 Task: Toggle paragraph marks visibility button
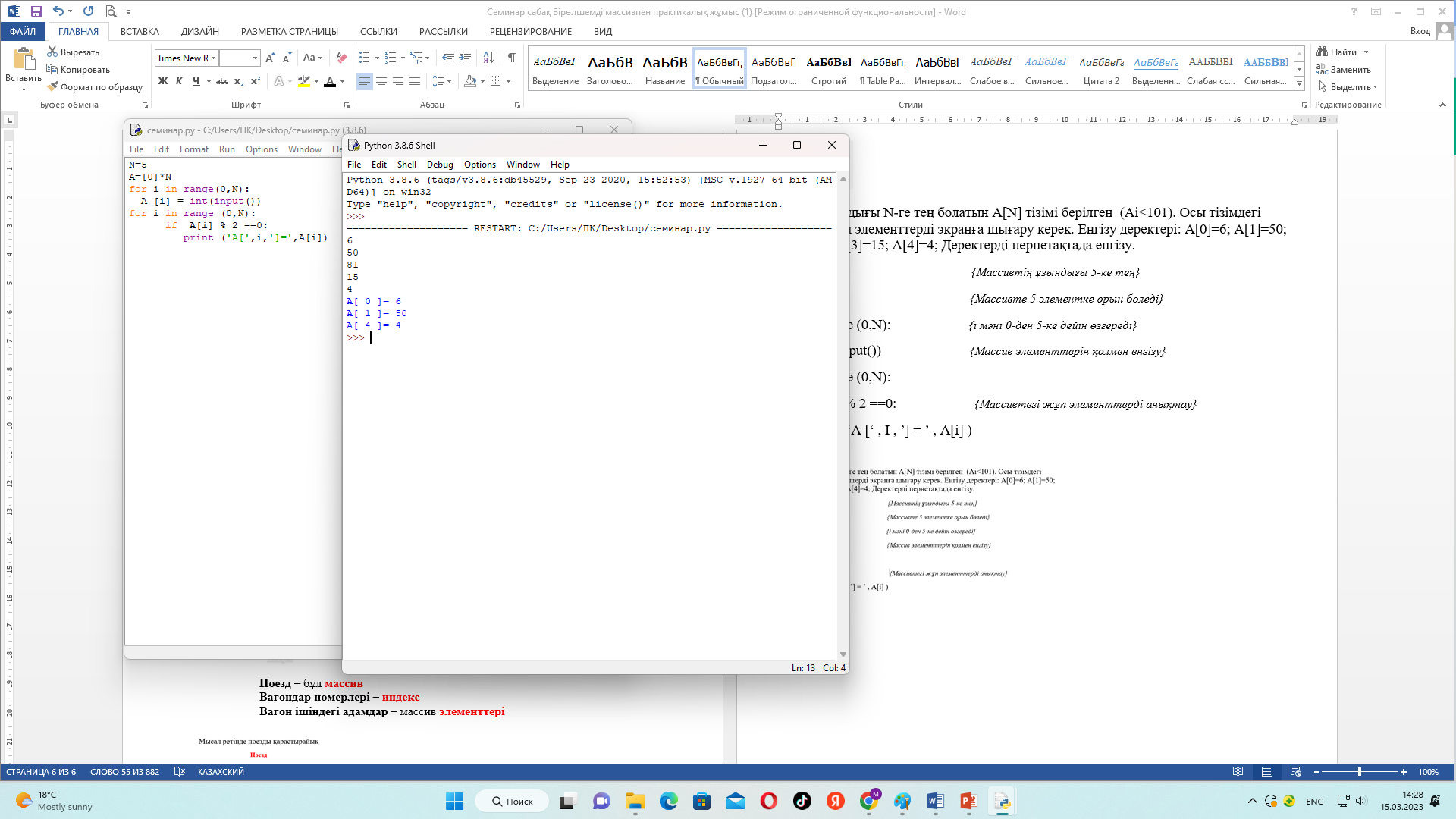click(x=512, y=58)
